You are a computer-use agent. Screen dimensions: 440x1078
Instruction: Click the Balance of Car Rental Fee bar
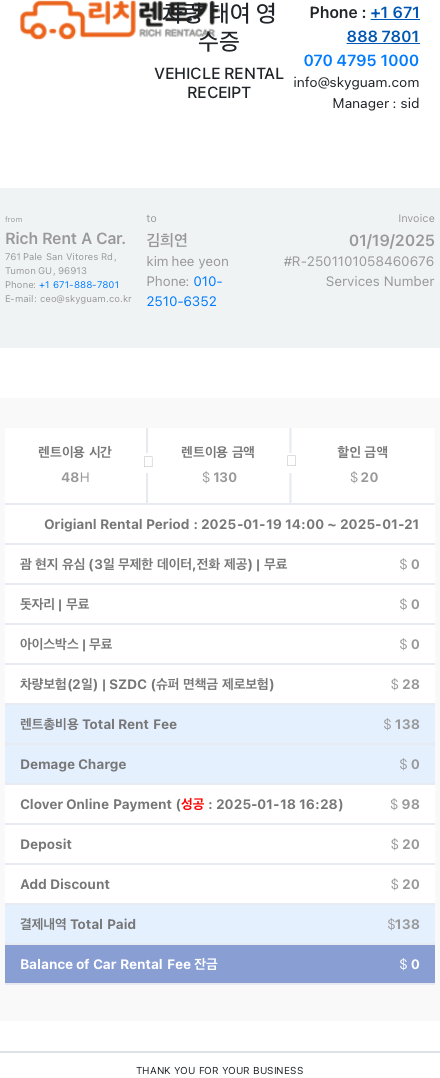[220, 964]
